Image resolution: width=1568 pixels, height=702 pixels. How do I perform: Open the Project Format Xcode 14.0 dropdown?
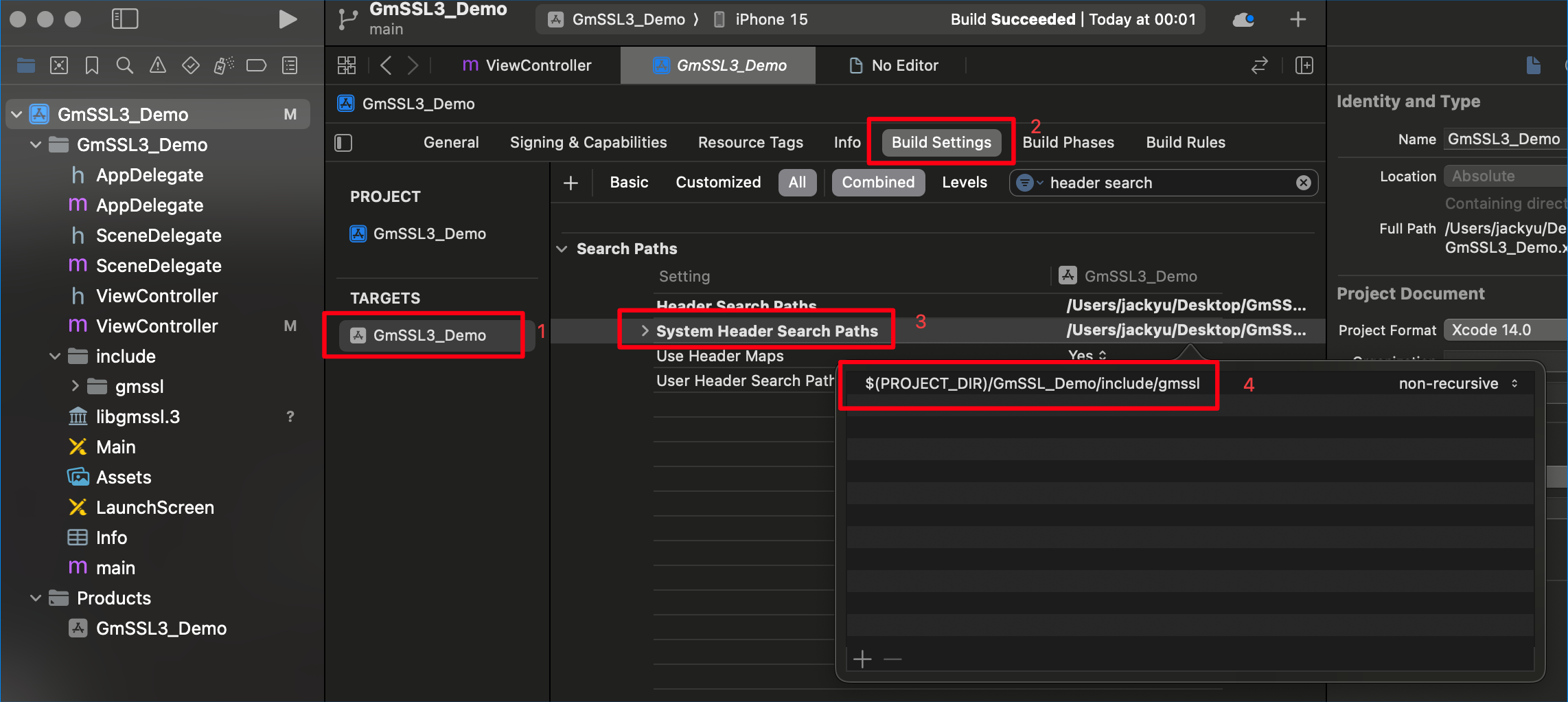coord(1506,330)
